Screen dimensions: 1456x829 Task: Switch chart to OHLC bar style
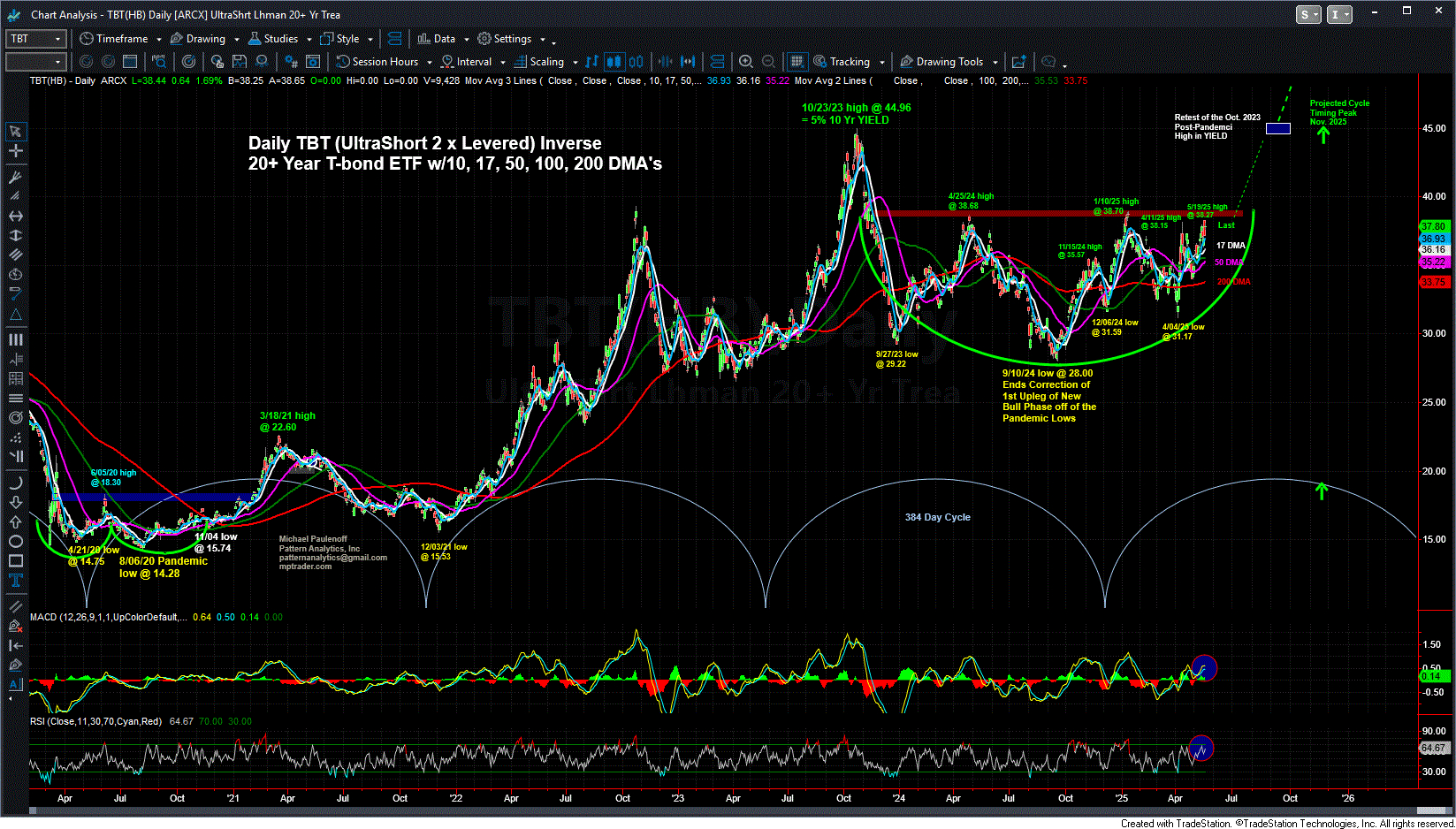[592, 62]
